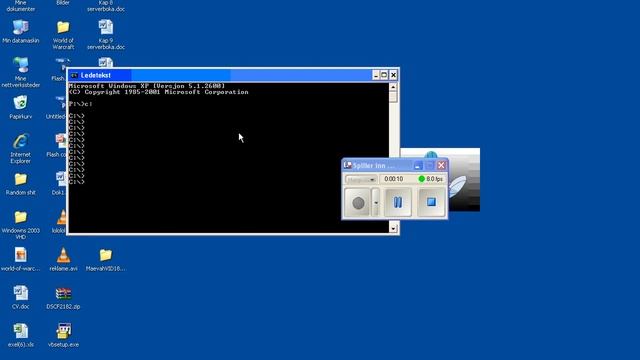Minimize the Spiller inn recorder window
Image resolution: width=640 pixels, height=360 pixels.
418,165
